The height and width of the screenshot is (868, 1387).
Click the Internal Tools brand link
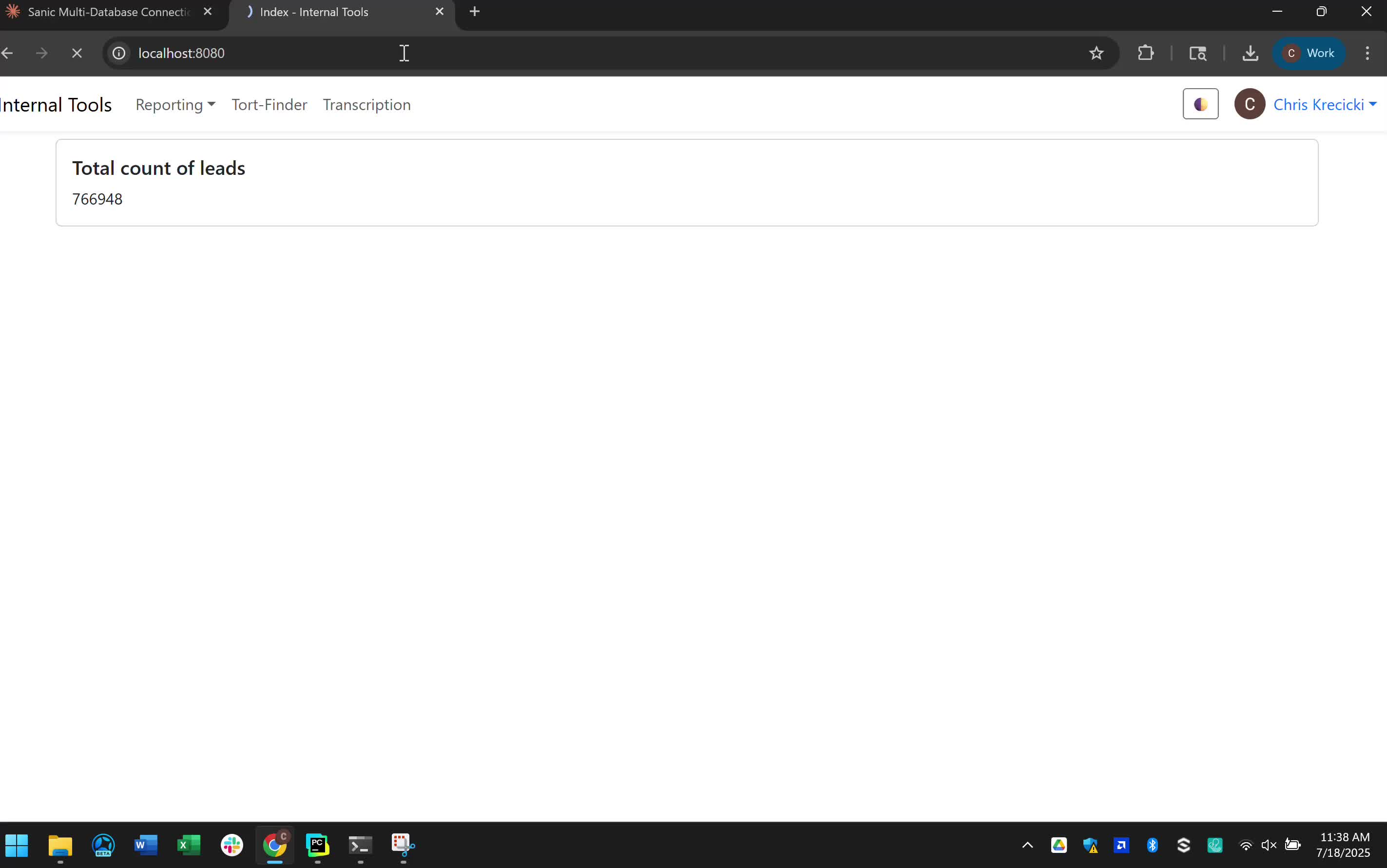(x=56, y=104)
